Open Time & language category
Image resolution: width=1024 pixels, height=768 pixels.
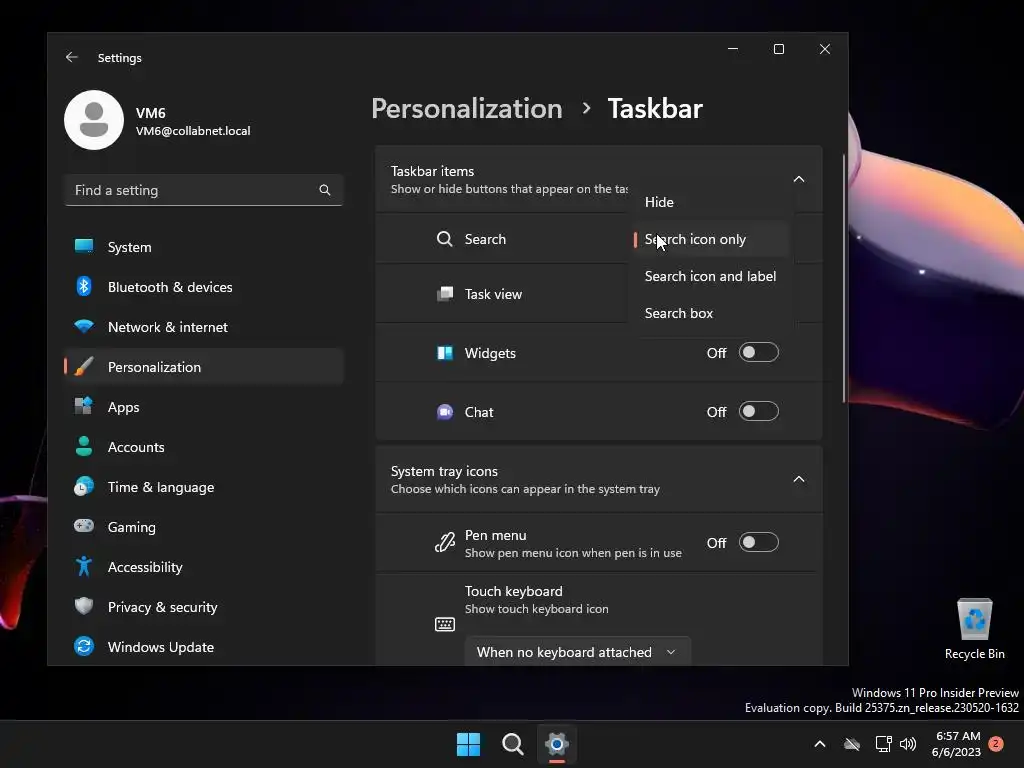(204, 487)
